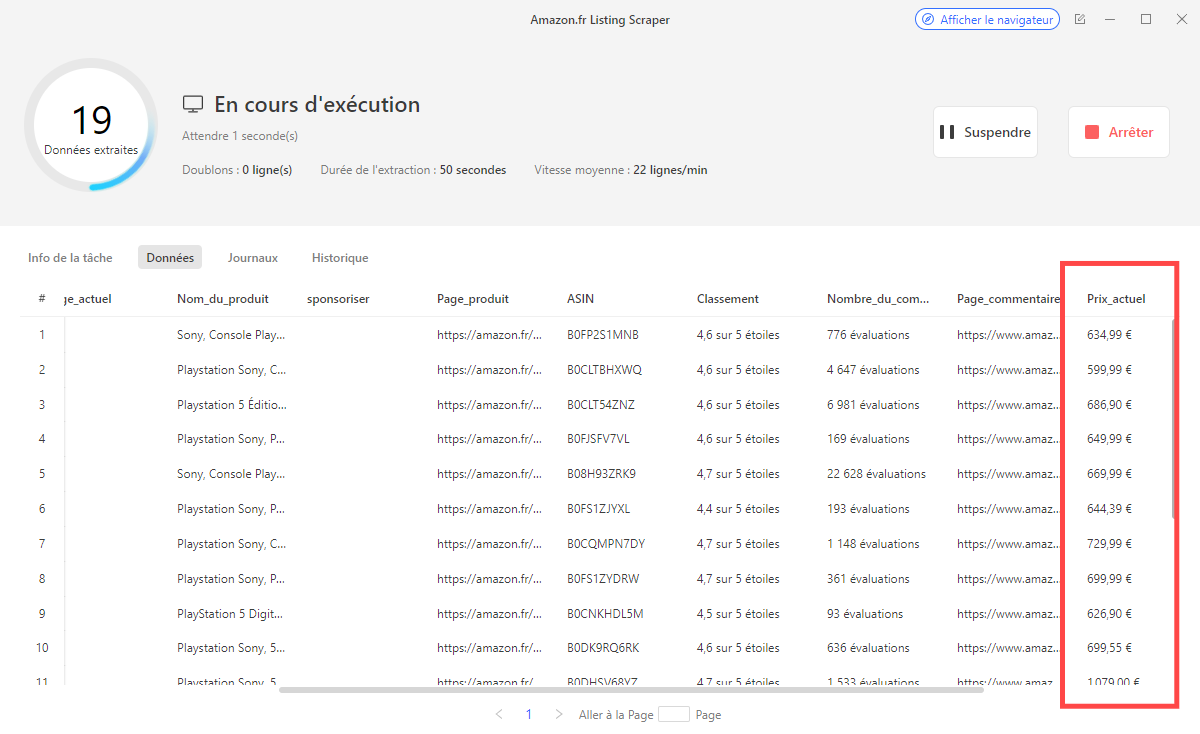Stop the task with Arrêter
This screenshot has height=734, width=1200.
click(x=1119, y=132)
